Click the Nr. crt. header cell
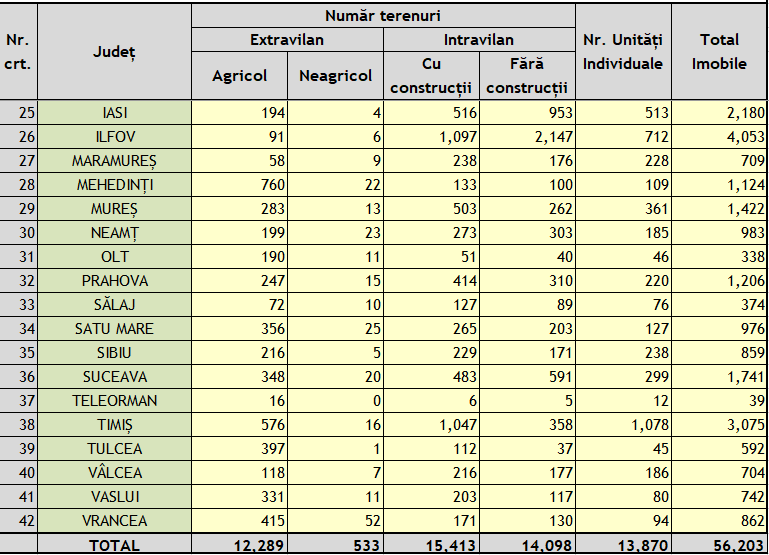 18,52
